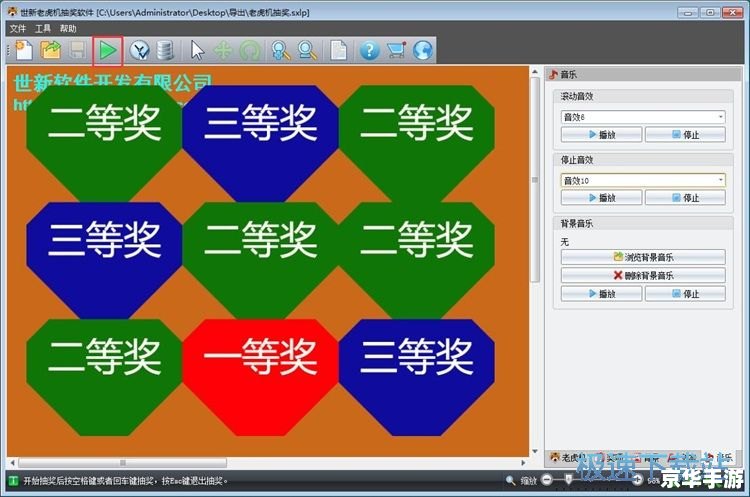Image resolution: width=750 pixels, height=497 pixels.
Task: Play the 停止音效 sound
Action: coord(602,198)
